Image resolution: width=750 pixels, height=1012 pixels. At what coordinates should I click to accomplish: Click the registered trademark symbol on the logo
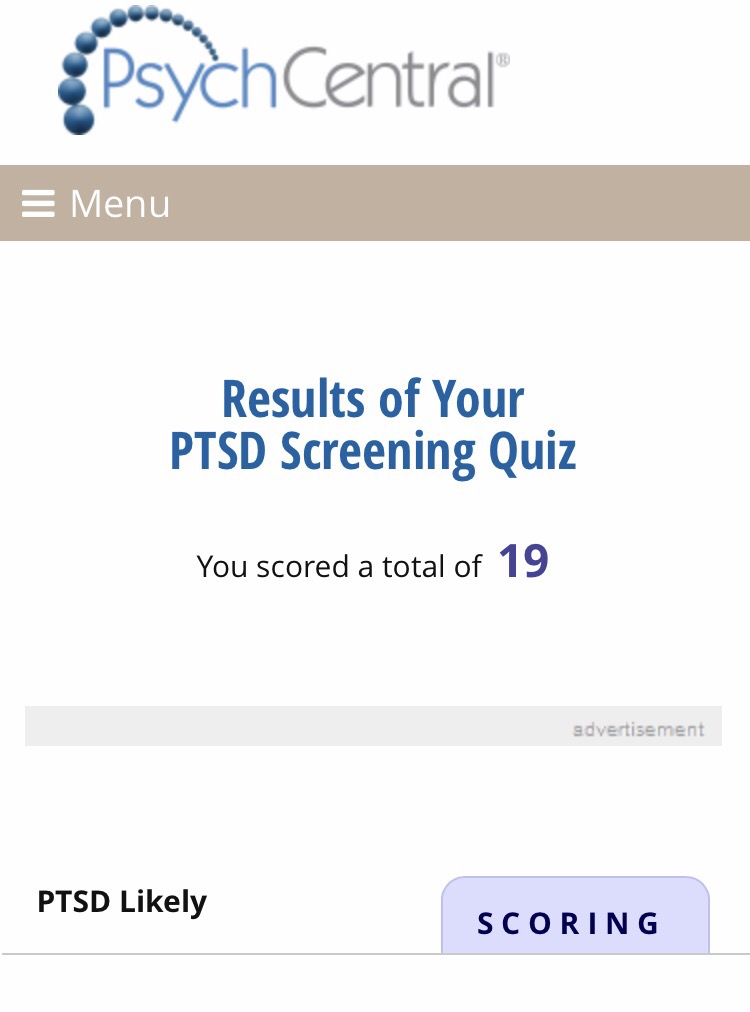pos(502,61)
